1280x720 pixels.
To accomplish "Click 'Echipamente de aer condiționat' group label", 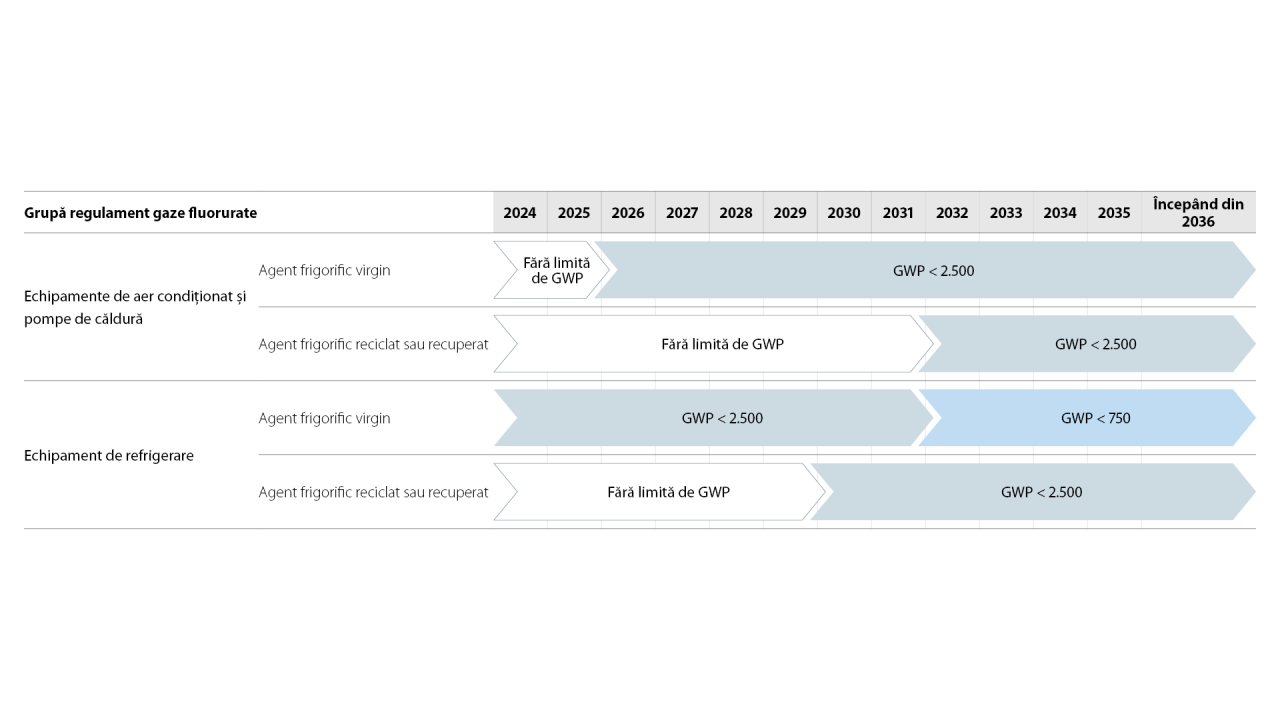I will [x=135, y=307].
